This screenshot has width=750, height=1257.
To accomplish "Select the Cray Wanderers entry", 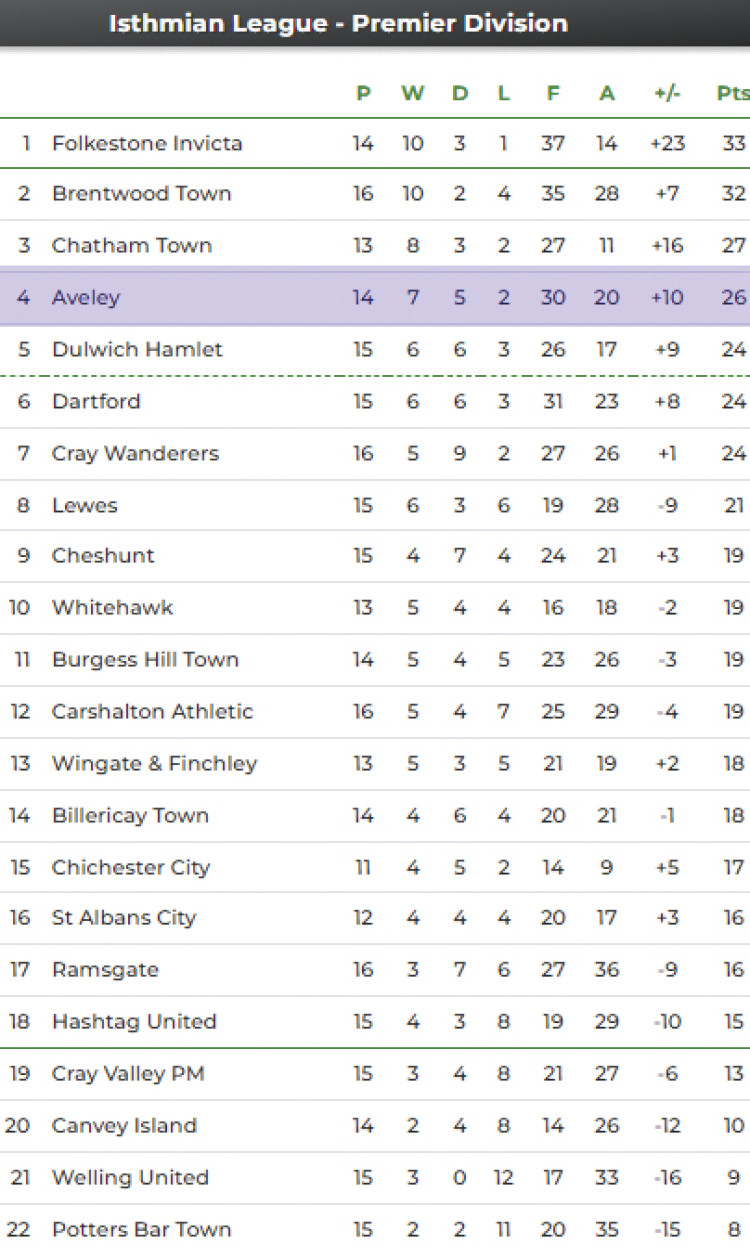I will [135, 453].
